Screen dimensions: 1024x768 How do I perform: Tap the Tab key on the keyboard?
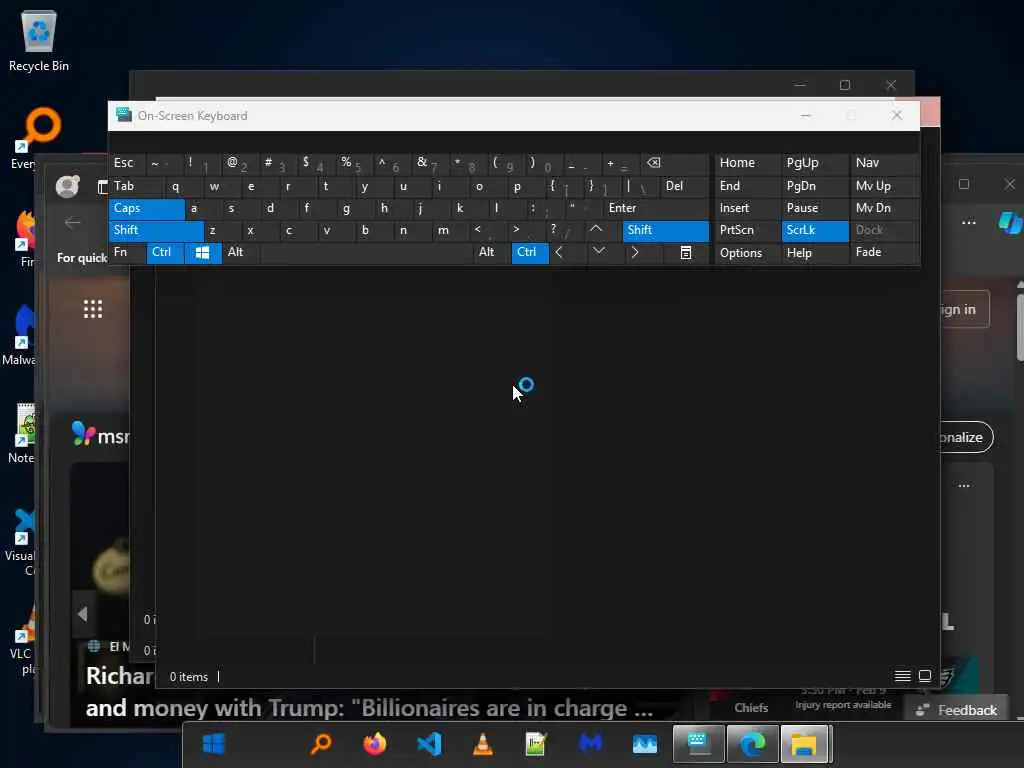137,187
